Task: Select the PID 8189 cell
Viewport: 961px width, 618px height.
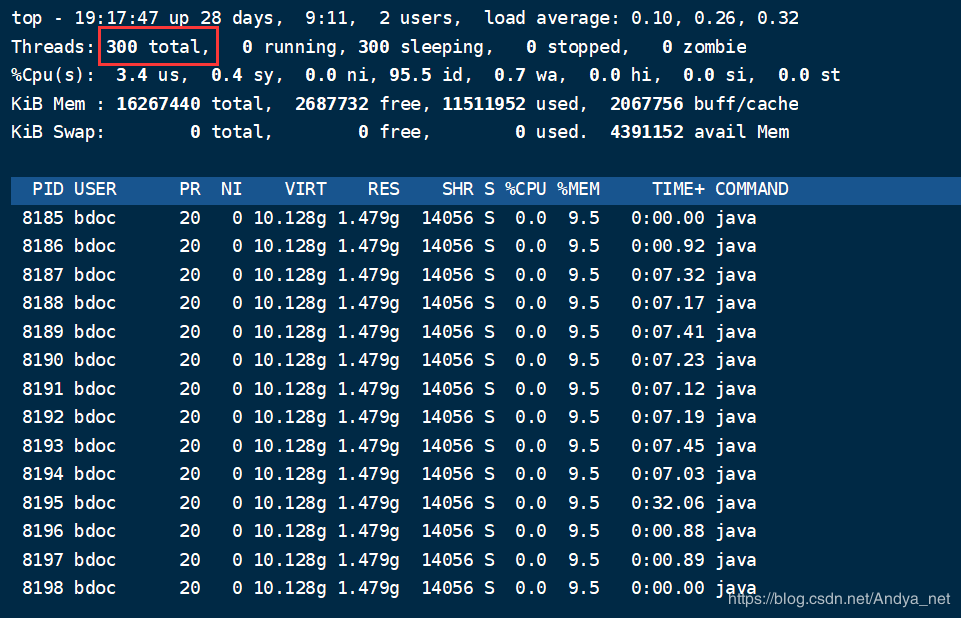Action: 43,332
